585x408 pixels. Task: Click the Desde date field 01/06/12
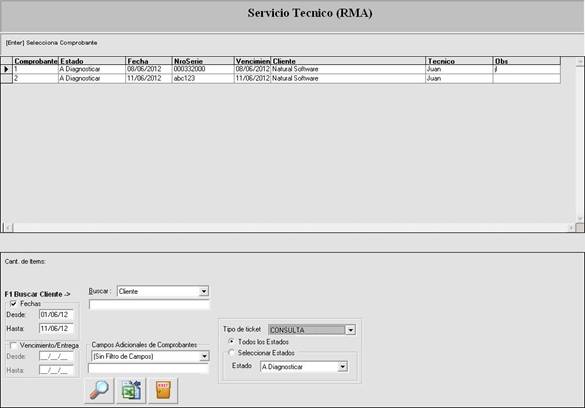click(x=56, y=315)
